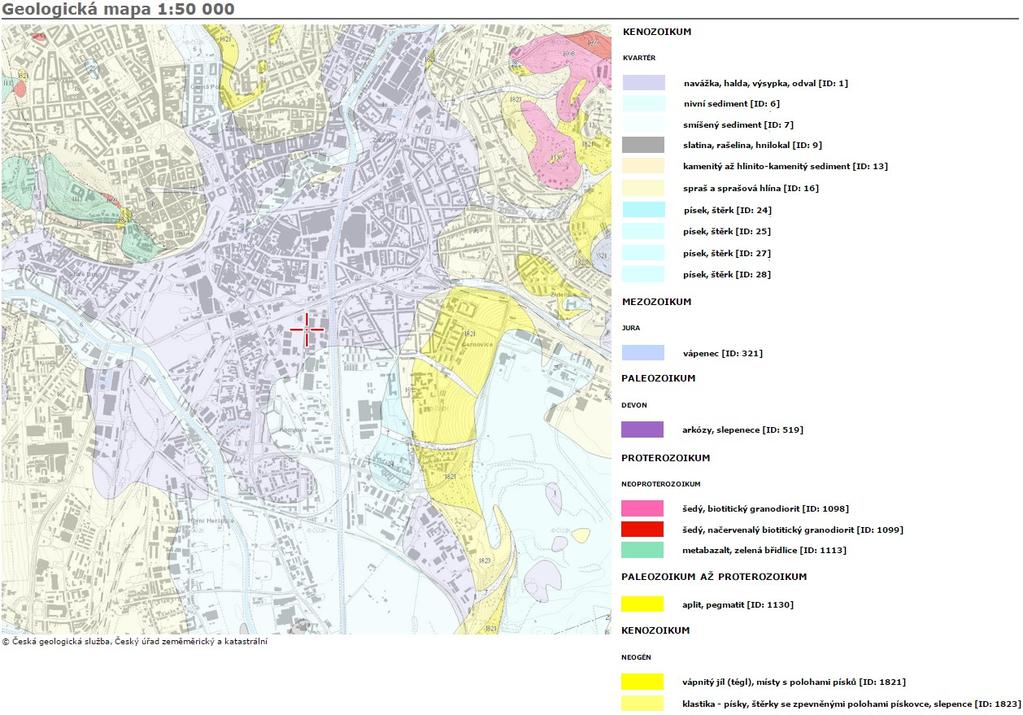Screen dimensions: 1023x715
Task: Click label 'aplit, pegmatit [ID: 1130]'
Action: point(737,605)
